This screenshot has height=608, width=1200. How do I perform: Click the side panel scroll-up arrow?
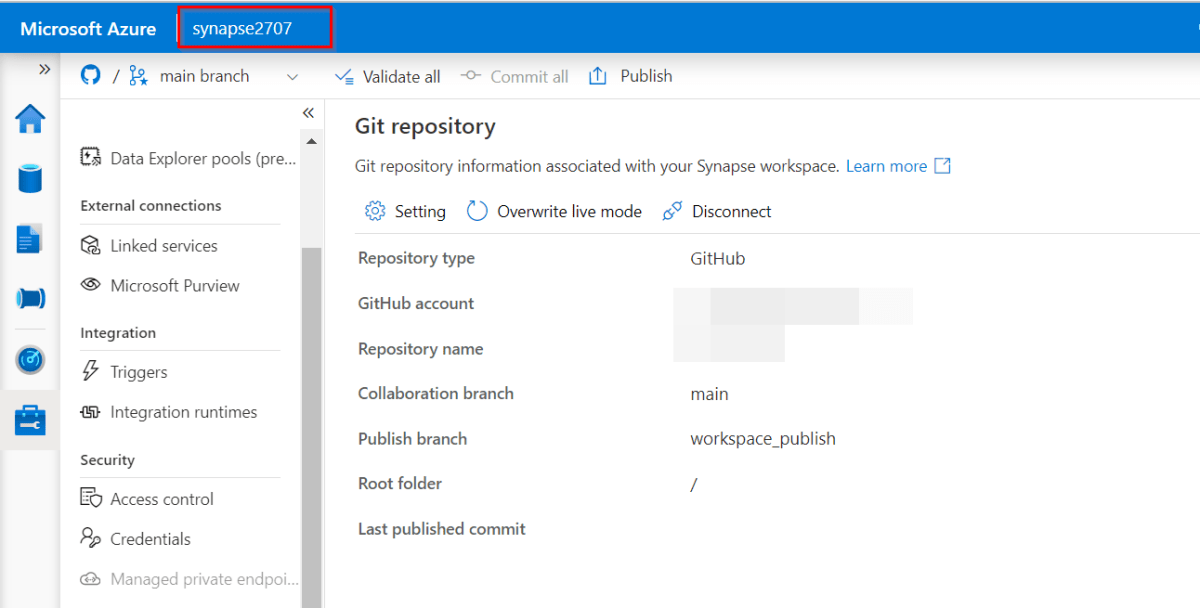point(312,141)
